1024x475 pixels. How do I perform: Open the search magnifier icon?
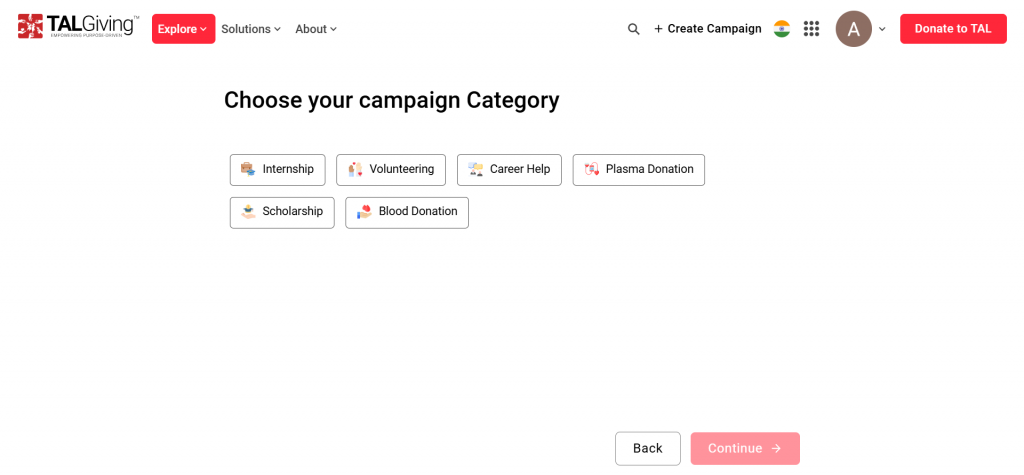pos(633,29)
